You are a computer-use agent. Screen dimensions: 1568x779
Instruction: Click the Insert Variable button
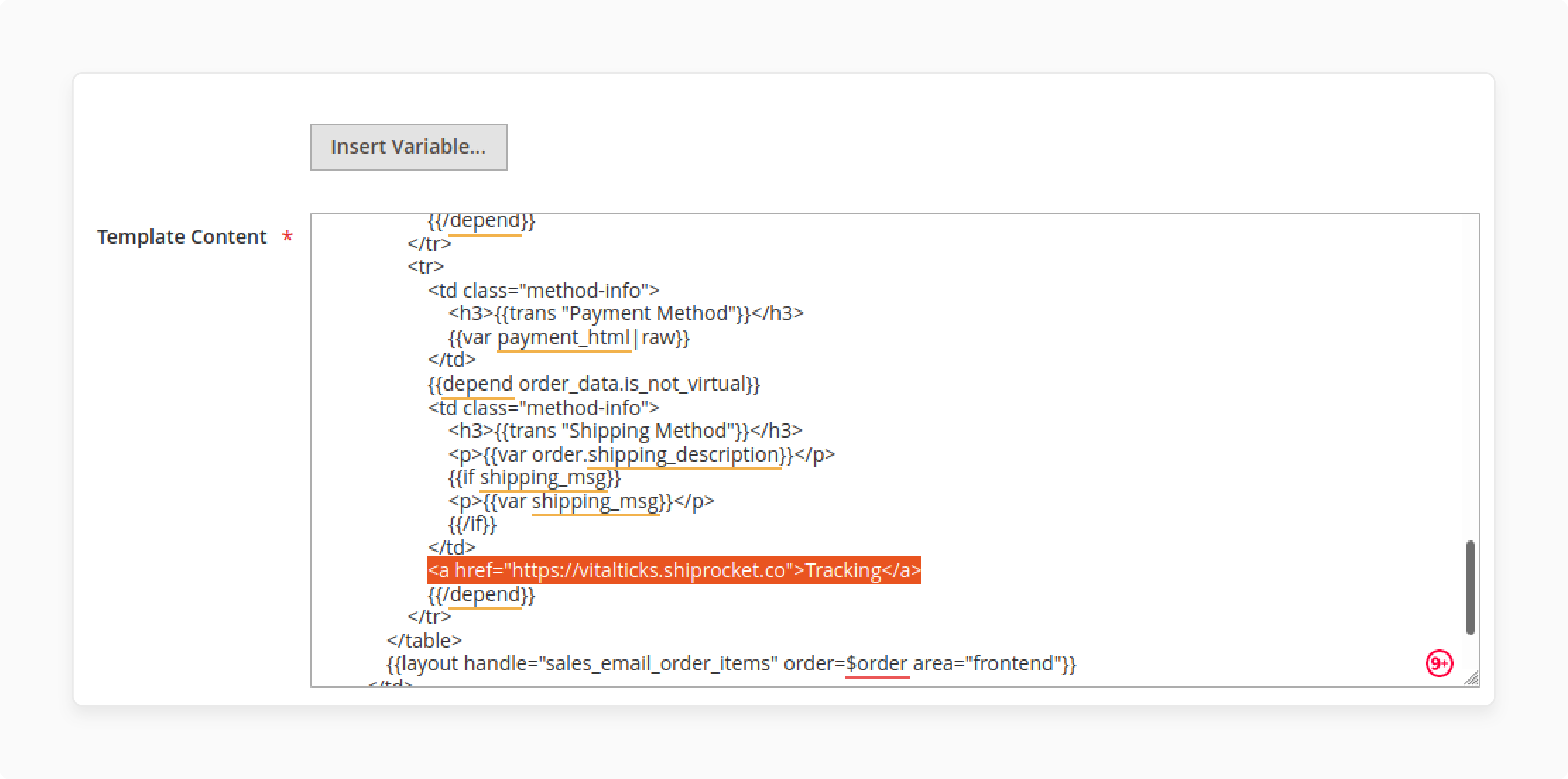click(409, 147)
